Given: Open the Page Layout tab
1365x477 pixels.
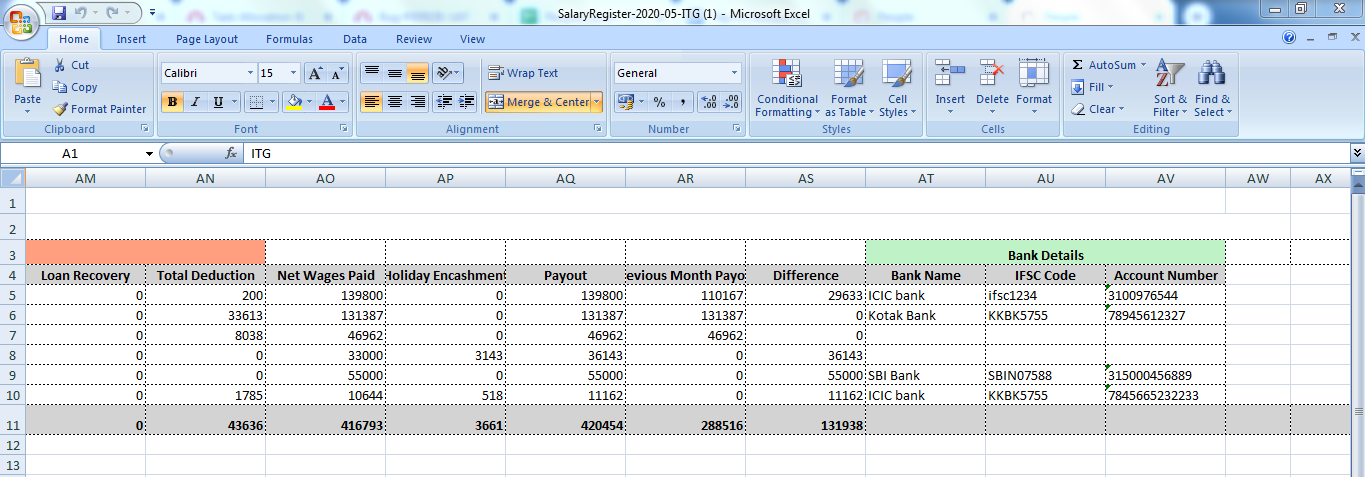Looking at the screenshot, I should point(207,39).
